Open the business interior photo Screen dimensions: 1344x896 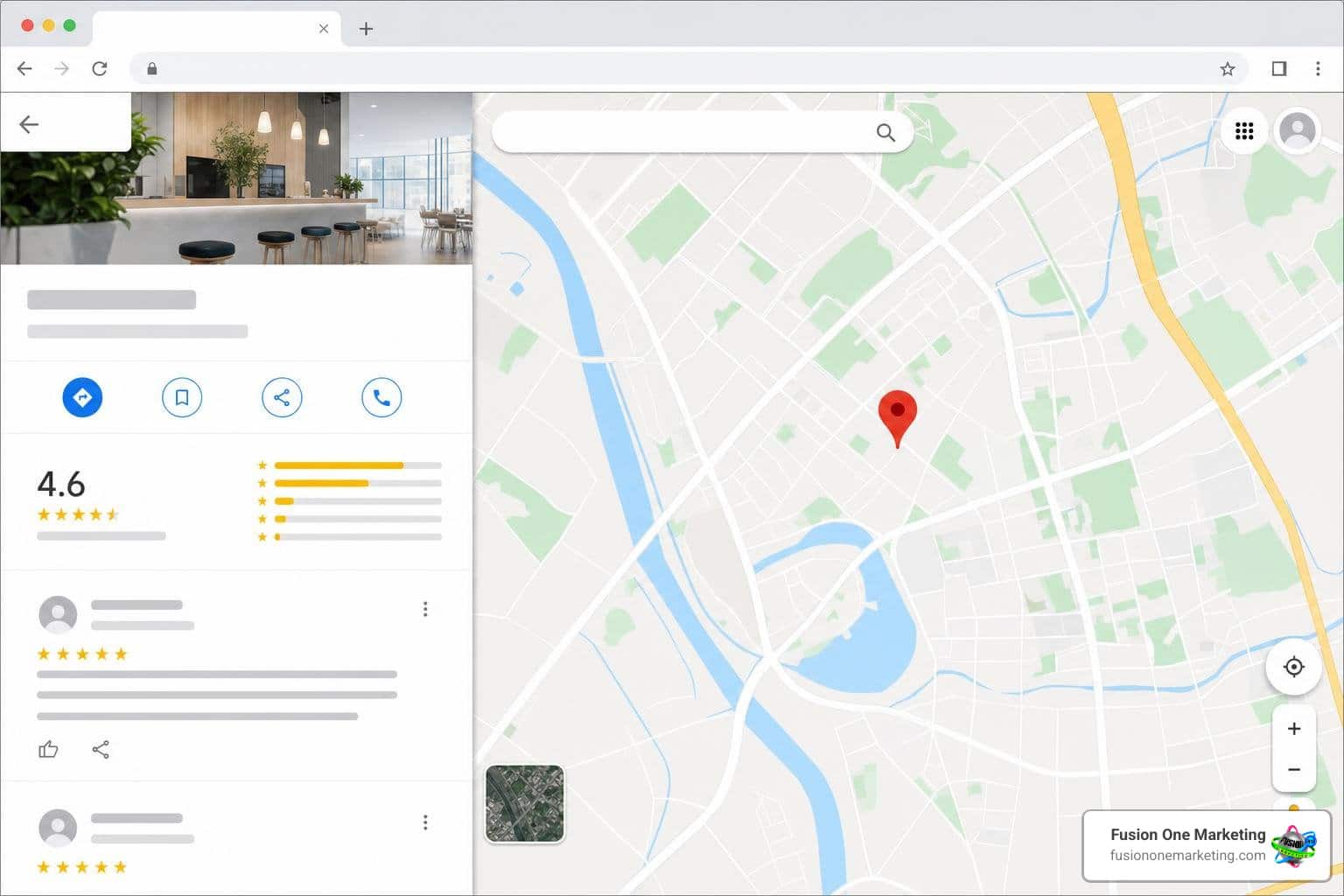point(236,178)
